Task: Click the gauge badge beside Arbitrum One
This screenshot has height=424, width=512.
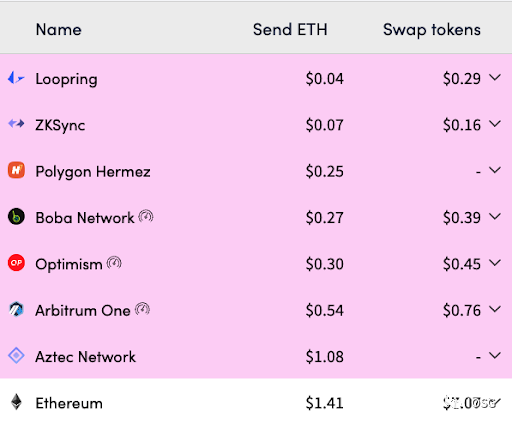Action: click(x=142, y=309)
